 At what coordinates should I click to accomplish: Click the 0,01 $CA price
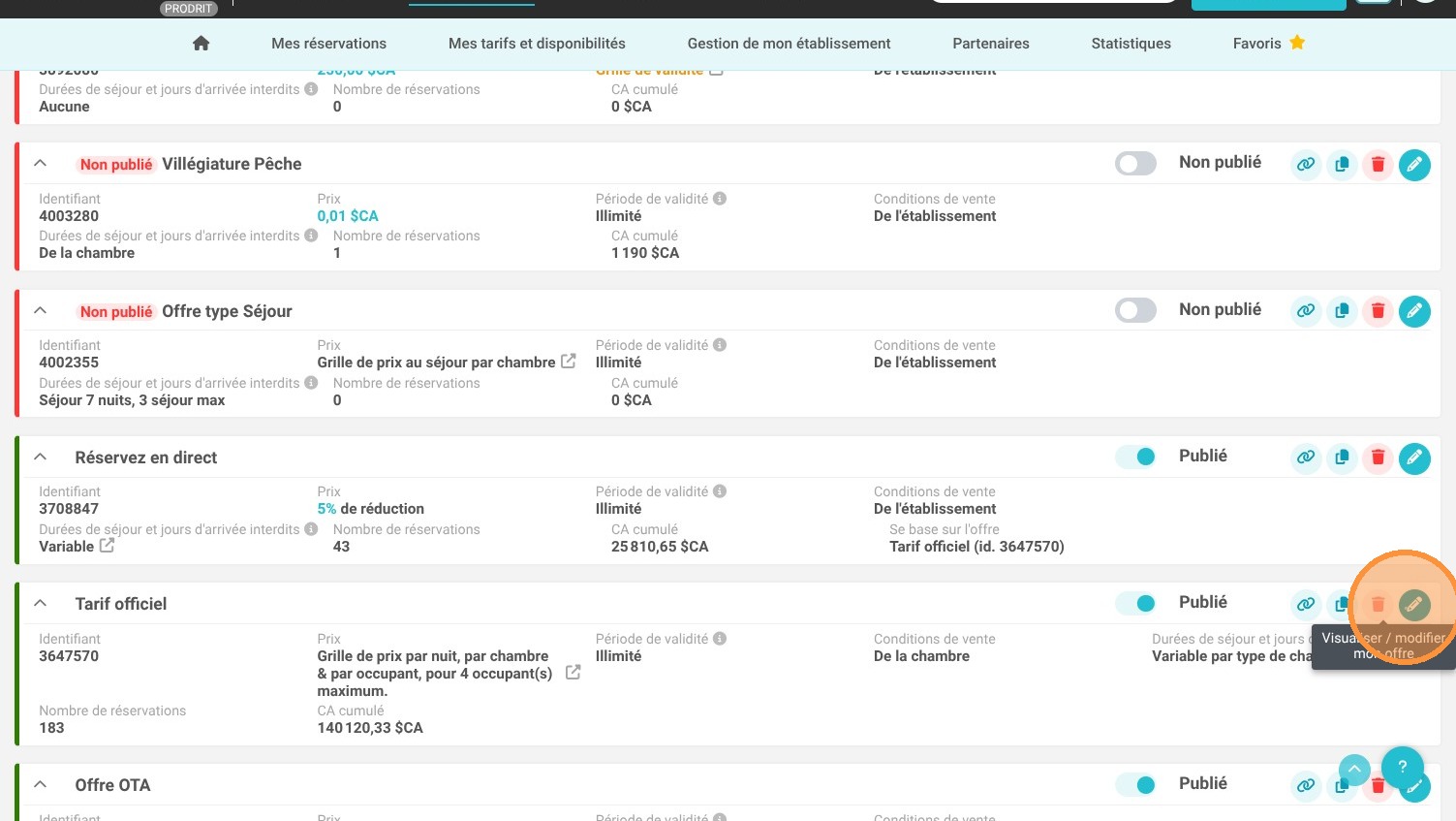(348, 216)
